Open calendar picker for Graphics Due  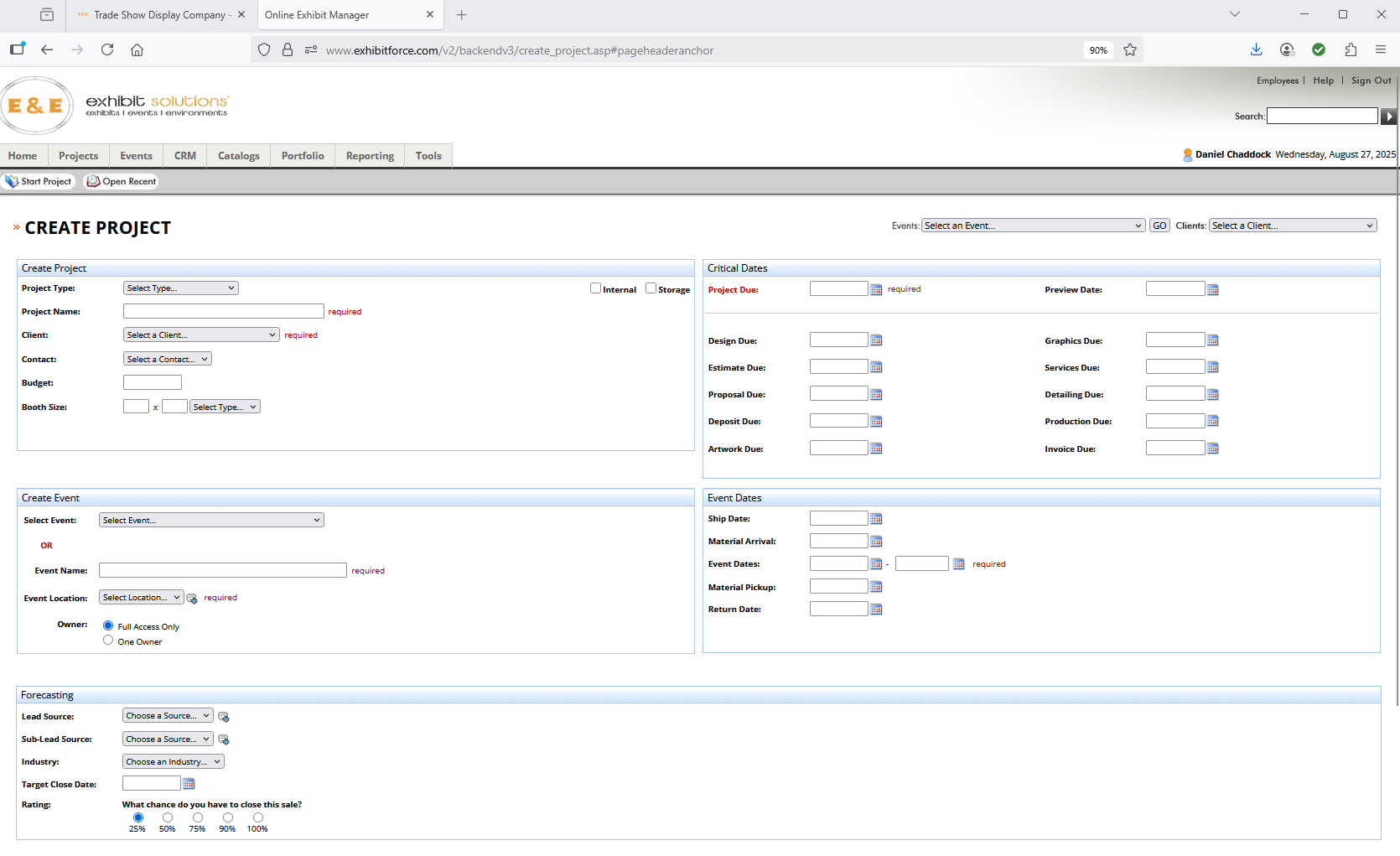tap(1212, 340)
